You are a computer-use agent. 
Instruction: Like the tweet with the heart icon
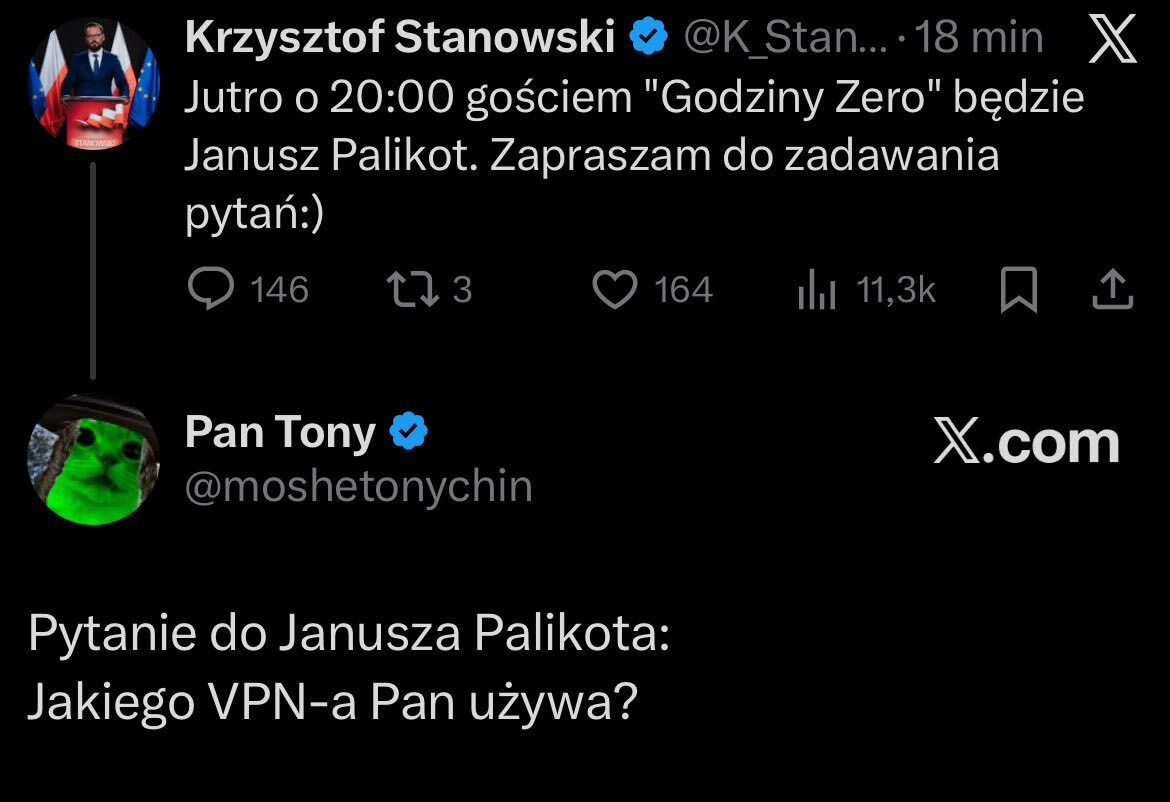click(615, 290)
